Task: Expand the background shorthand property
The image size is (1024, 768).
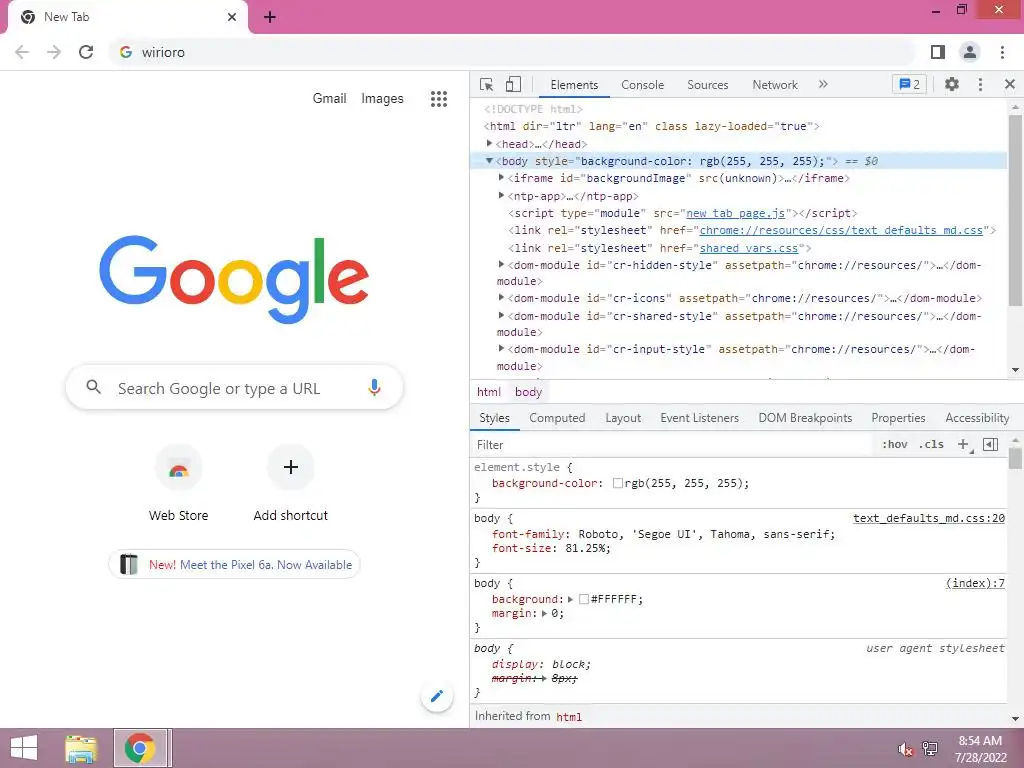Action: 570,600
